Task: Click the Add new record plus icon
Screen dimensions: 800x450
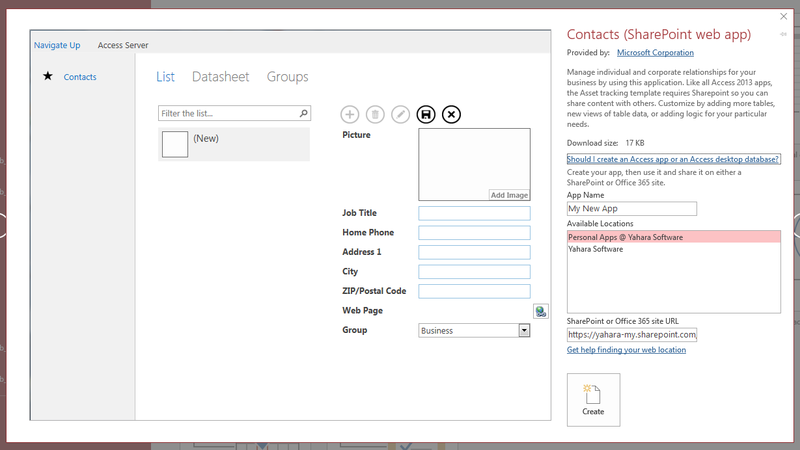Action: 350,115
